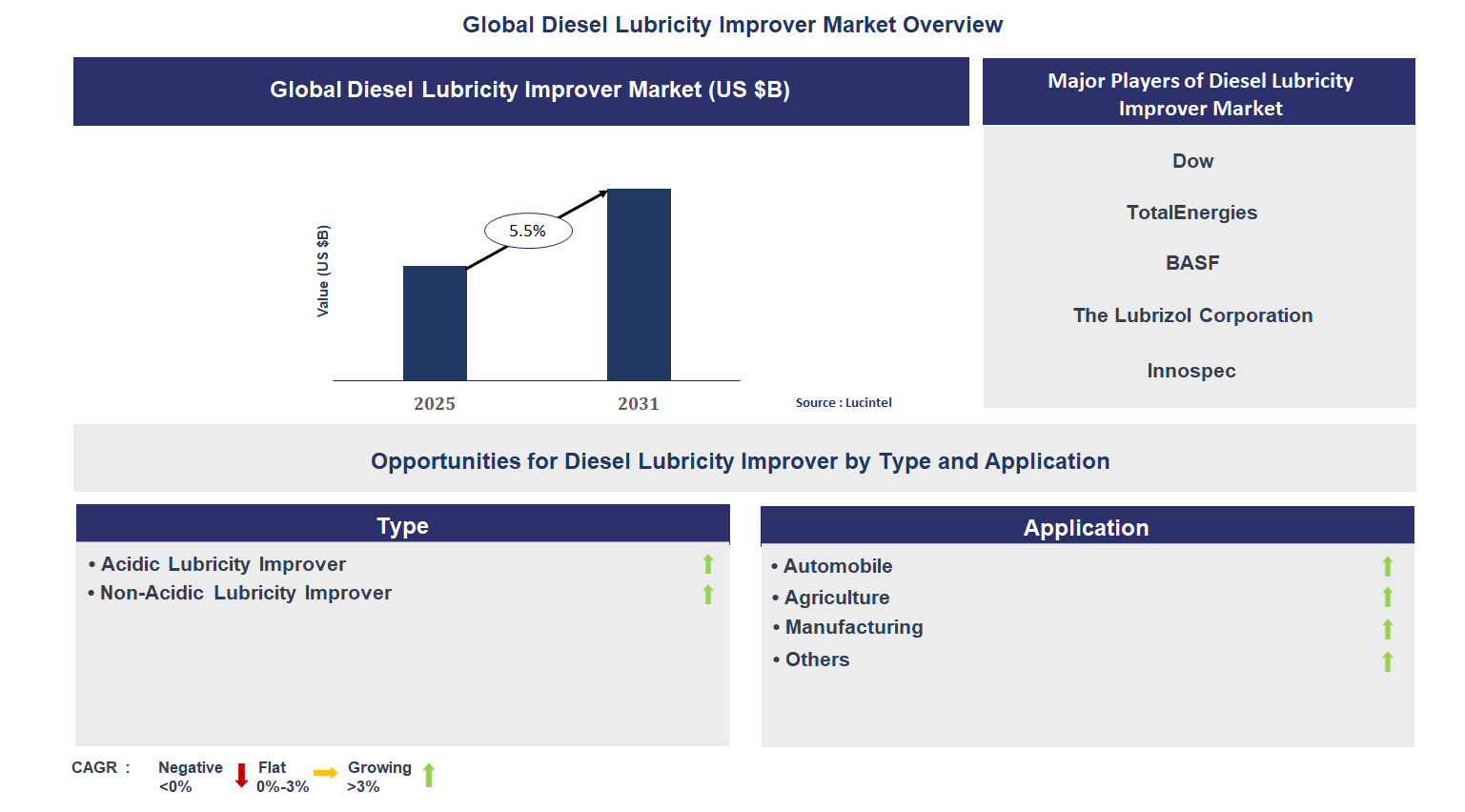Select the 5.5% CAGR oval on the chart
The height and width of the screenshot is (812, 1465).
(528, 230)
